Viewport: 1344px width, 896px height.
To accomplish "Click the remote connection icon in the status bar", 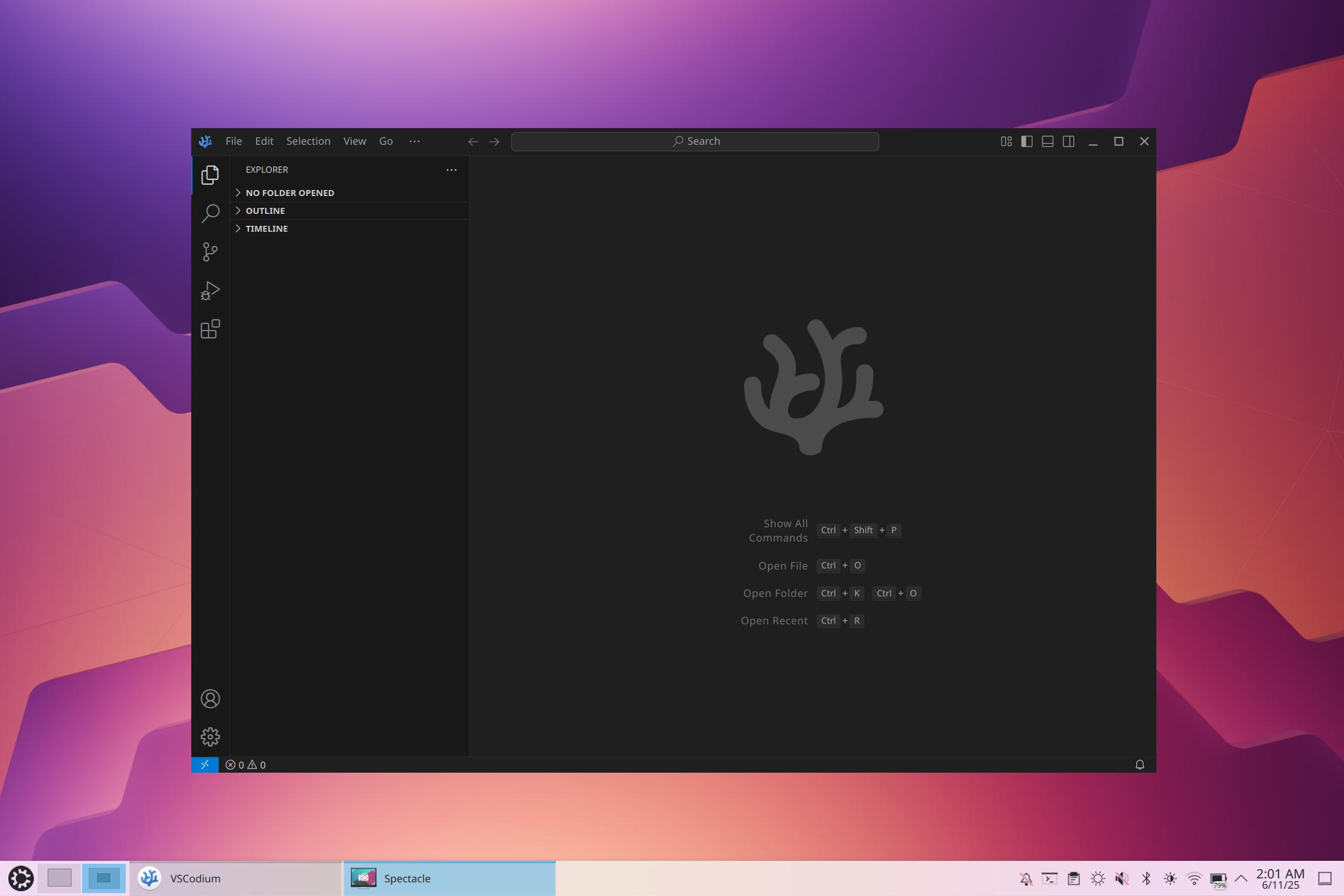I will pos(205,764).
